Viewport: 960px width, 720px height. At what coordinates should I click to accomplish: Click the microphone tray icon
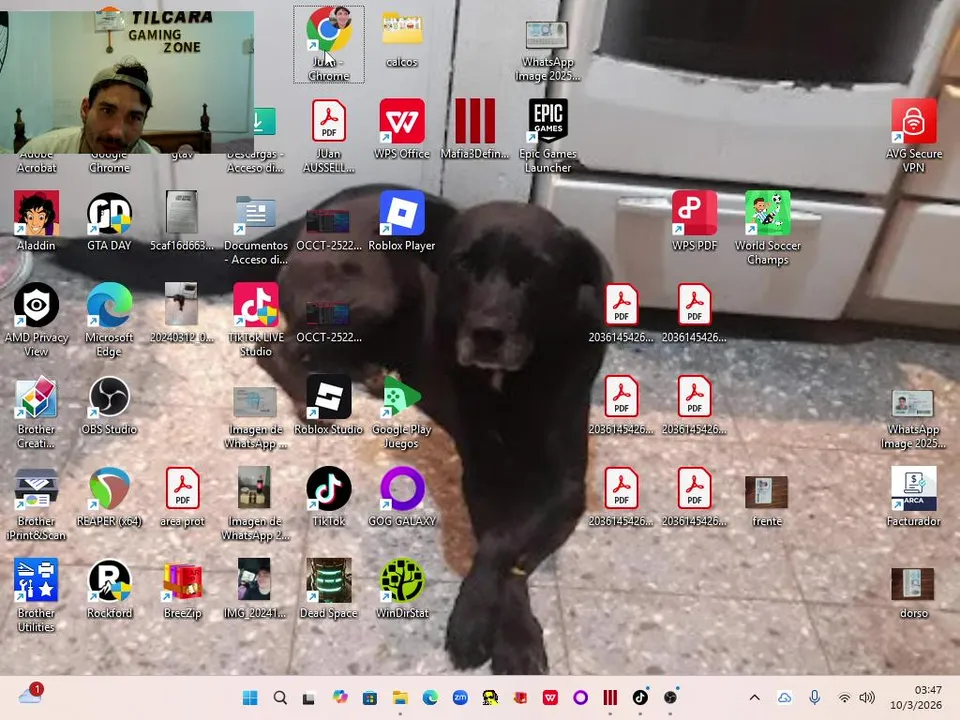(814, 697)
